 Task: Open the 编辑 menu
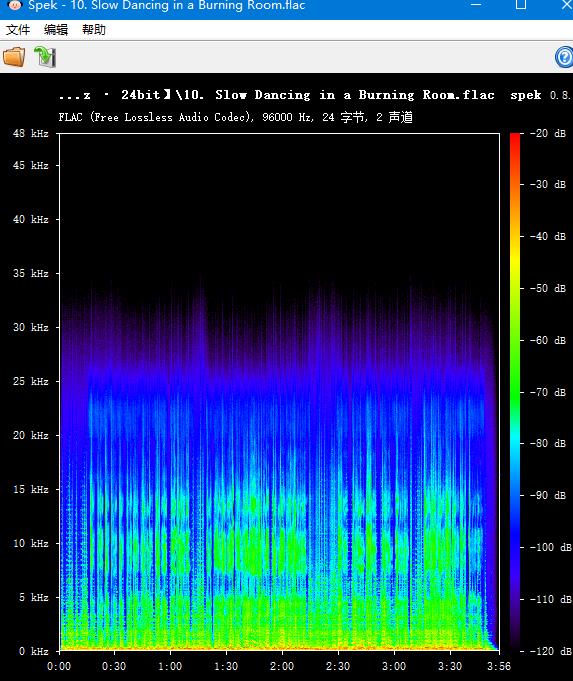[x=56, y=30]
